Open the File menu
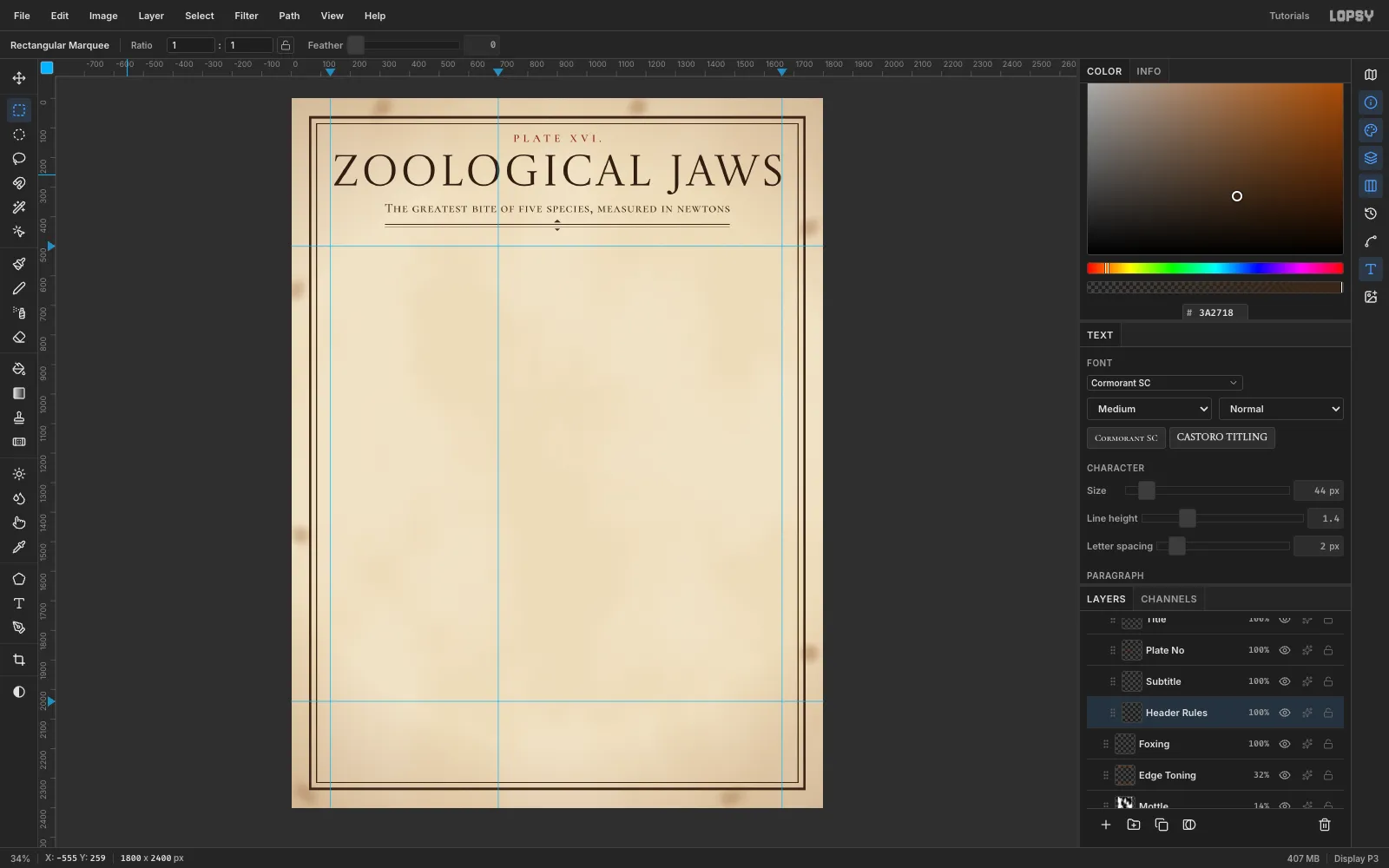The width and height of the screenshot is (1389, 868). pos(22,16)
